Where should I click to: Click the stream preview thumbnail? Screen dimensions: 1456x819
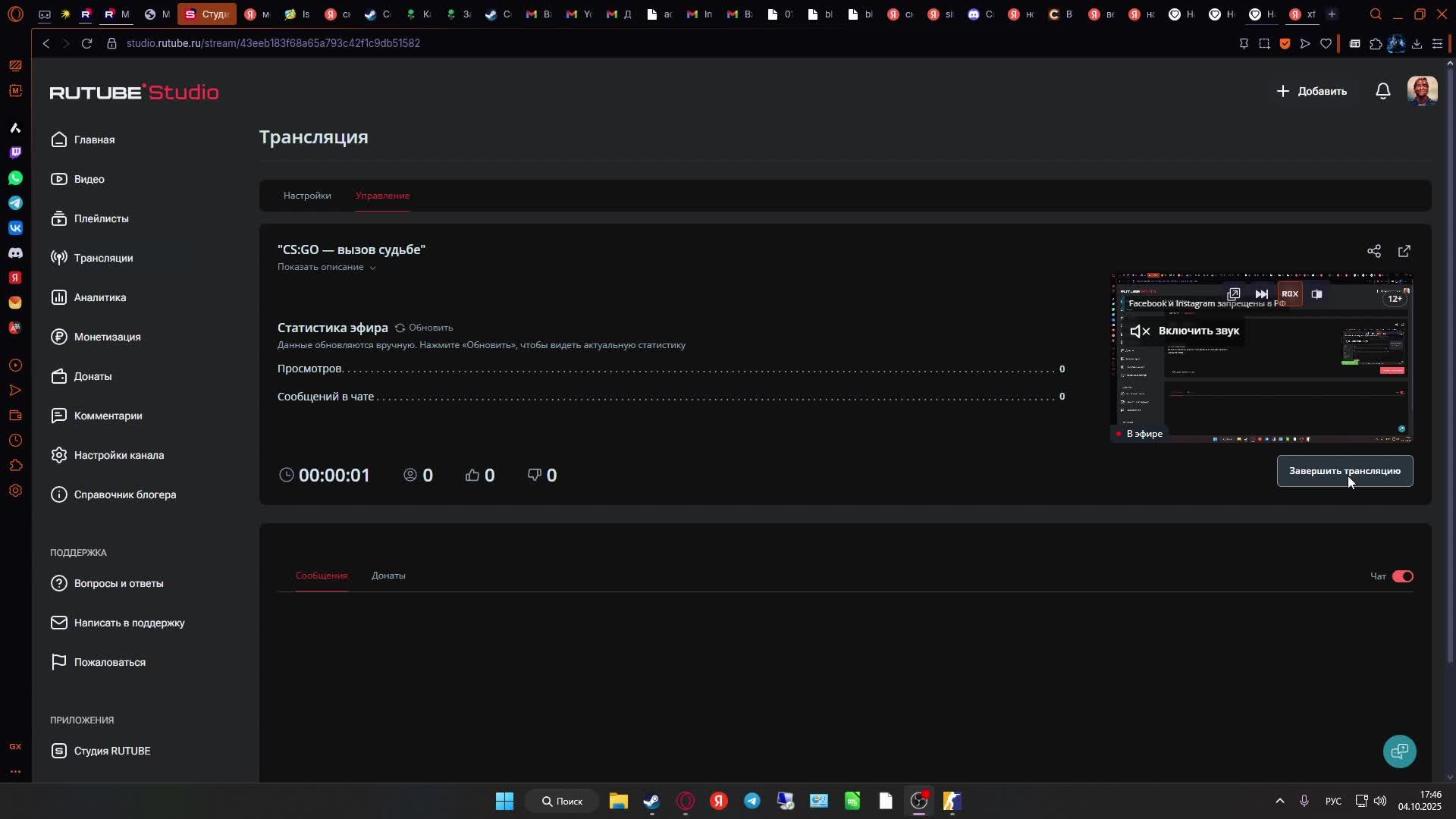[x=1262, y=358]
